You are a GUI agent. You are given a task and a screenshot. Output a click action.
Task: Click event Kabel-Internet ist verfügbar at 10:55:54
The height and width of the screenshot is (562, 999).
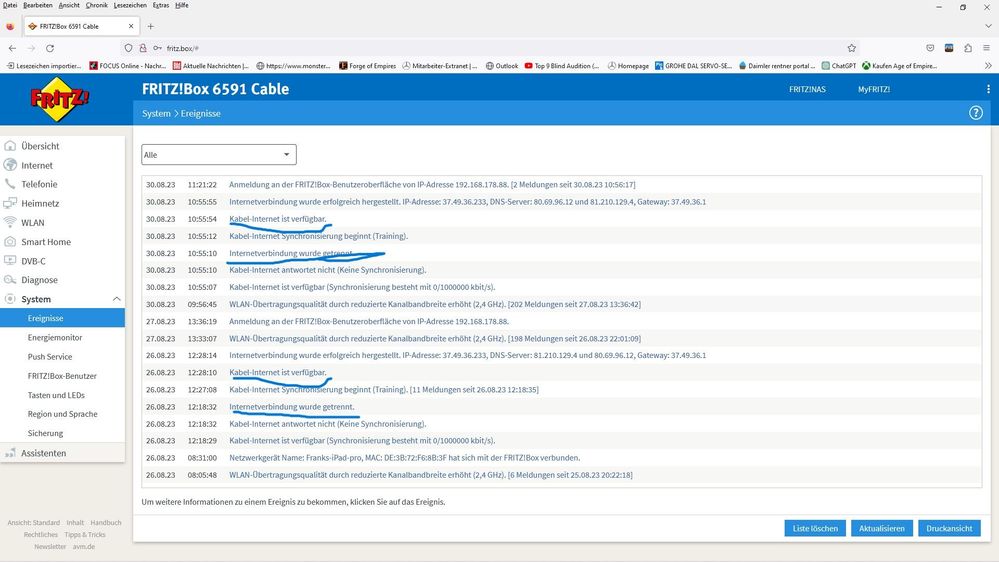click(277, 219)
